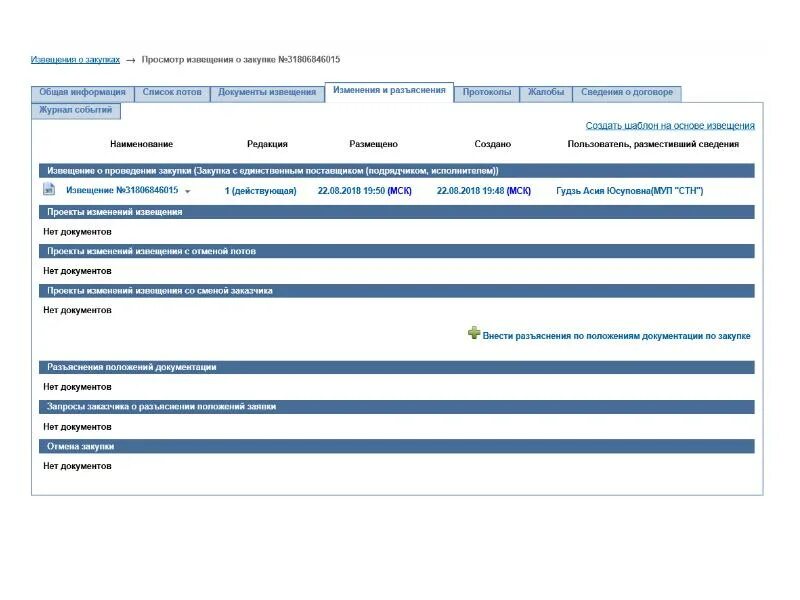Click the Проекты изменений извещения section header
The width and height of the screenshot is (800, 600).
tap(396, 212)
